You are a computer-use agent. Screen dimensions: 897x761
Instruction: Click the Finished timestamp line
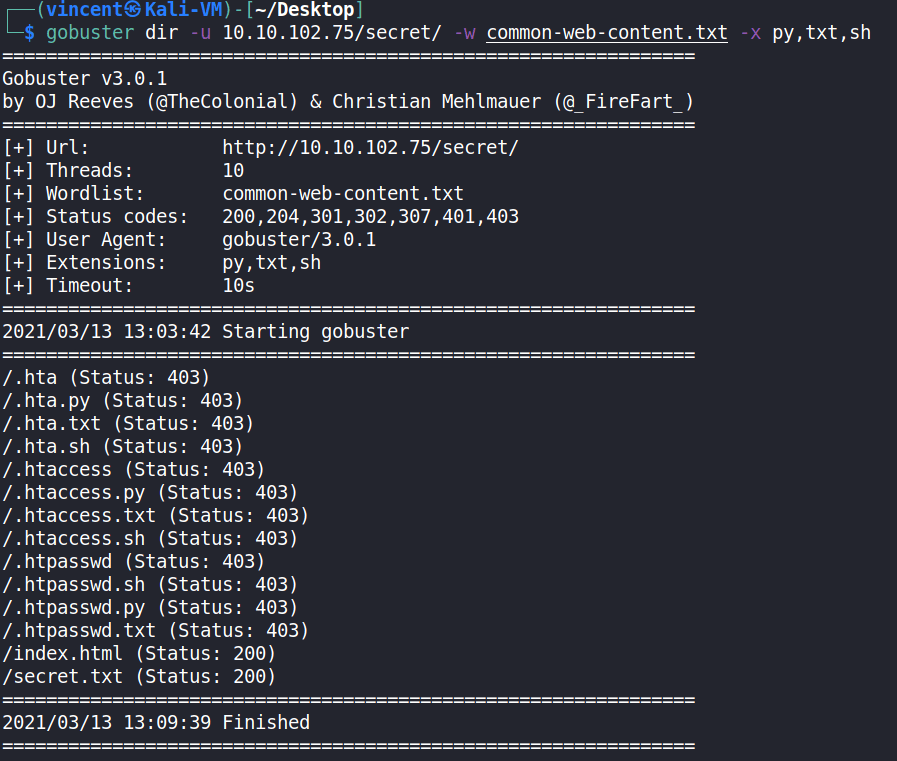point(156,723)
